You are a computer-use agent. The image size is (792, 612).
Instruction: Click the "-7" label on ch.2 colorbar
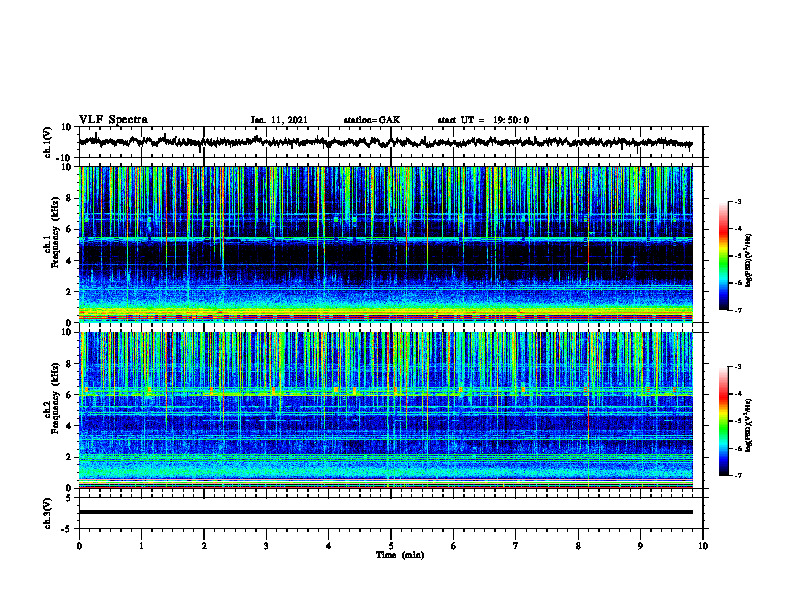coord(737,475)
